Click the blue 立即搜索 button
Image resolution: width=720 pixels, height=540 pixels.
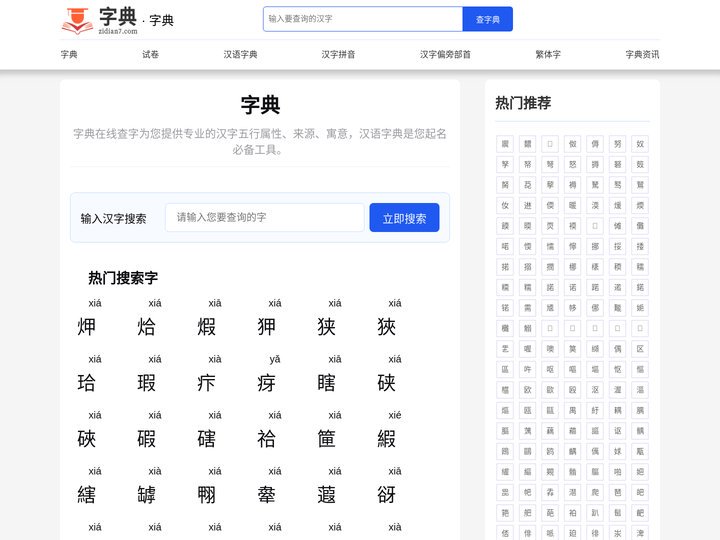405,218
